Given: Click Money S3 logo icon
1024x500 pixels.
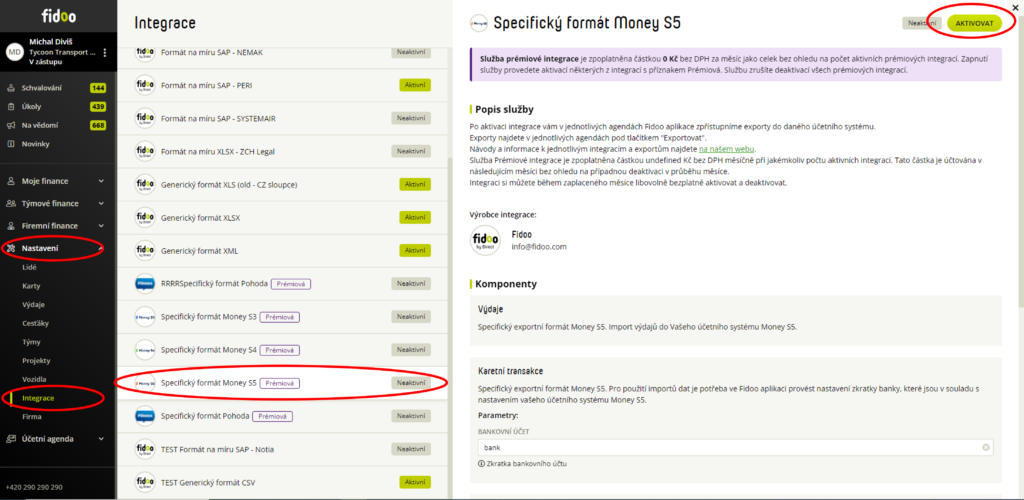Looking at the screenshot, I should pos(145,317).
